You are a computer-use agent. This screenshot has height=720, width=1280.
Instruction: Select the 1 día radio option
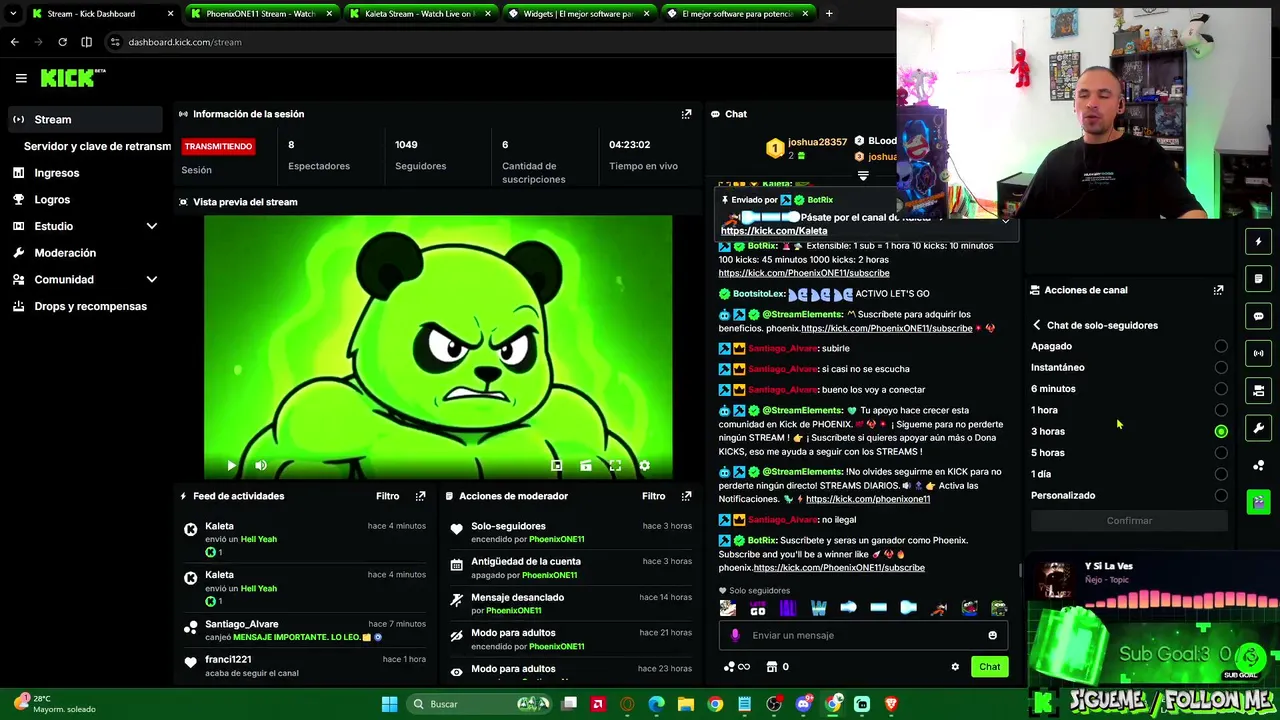coord(1221,474)
